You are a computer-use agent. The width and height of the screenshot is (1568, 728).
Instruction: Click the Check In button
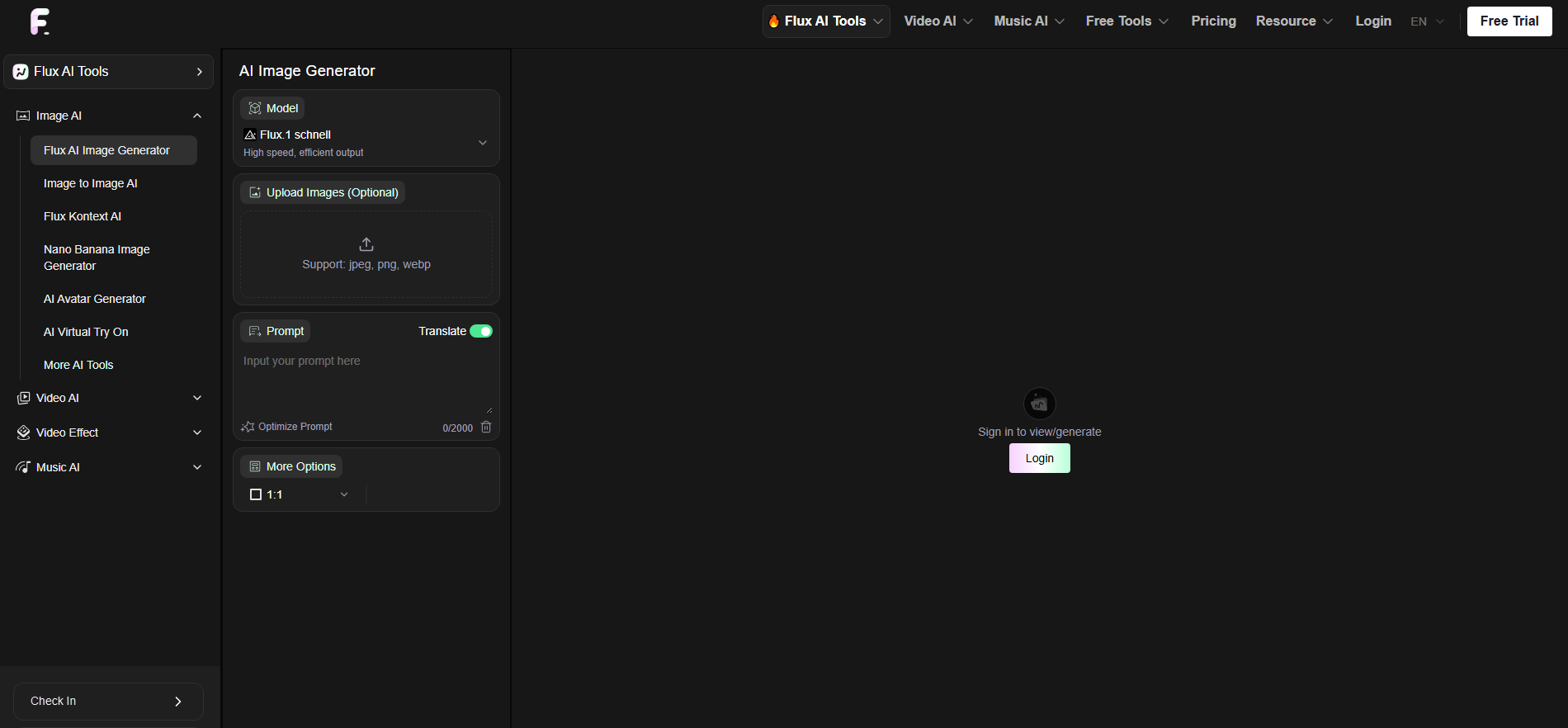pyautogui.click(x=108, y=702)
